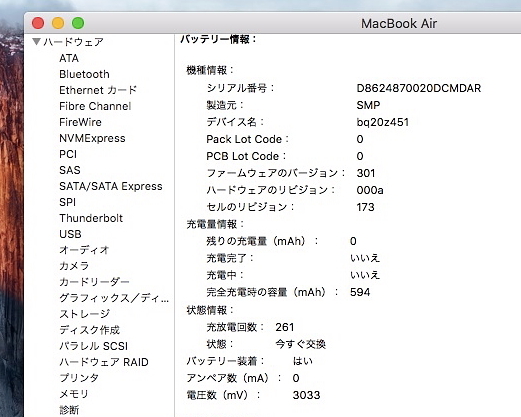Collapse the ハードウェア tree section
Viewport: 521px width, 417px height.
pyautogui.click(x=37, y=42)
